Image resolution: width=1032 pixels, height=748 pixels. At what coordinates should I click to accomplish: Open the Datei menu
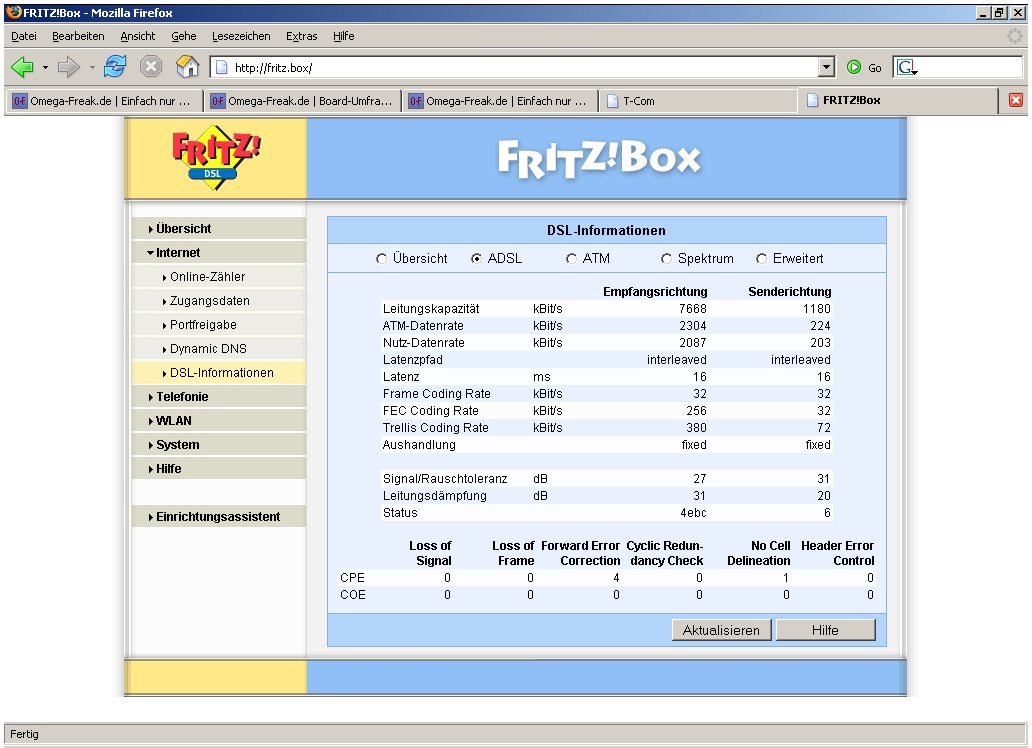24,36
